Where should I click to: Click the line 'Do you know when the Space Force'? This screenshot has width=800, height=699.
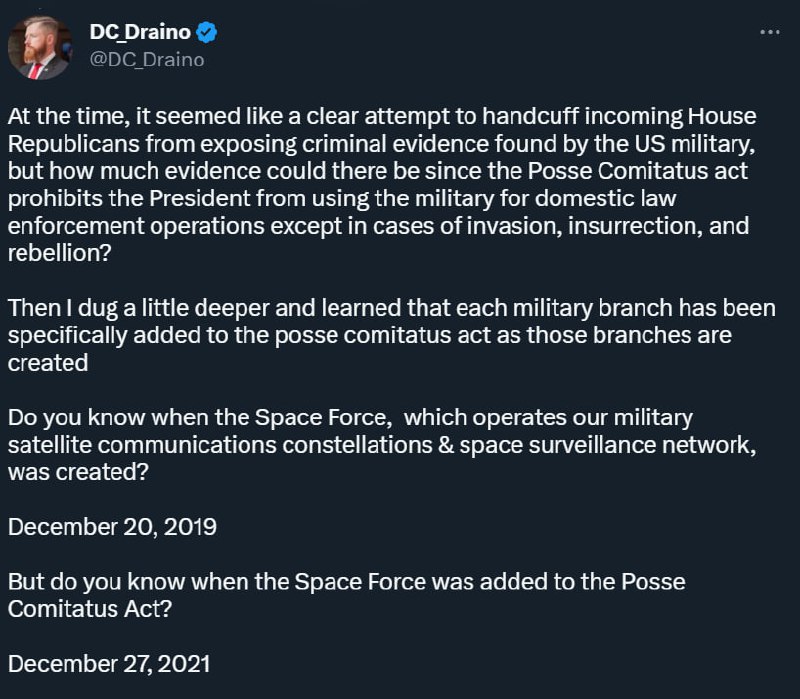[350, 418]
